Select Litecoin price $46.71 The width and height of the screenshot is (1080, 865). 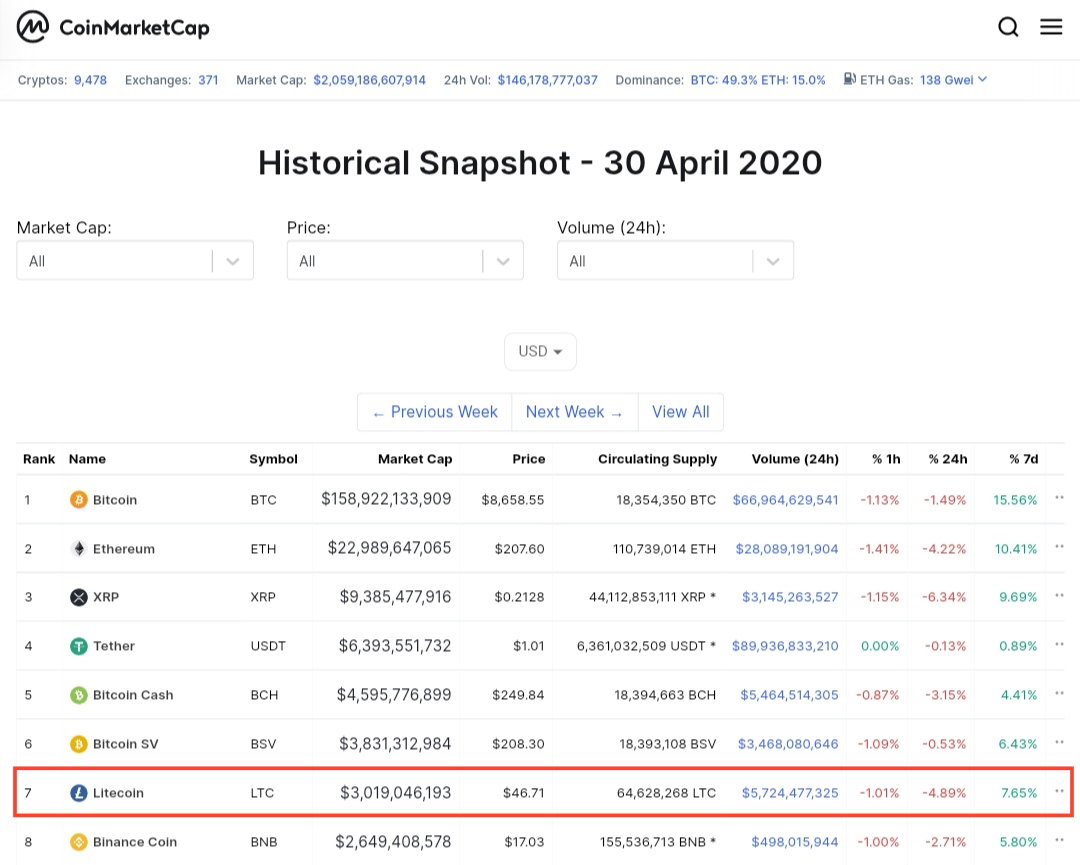click(x=523, y=793)
